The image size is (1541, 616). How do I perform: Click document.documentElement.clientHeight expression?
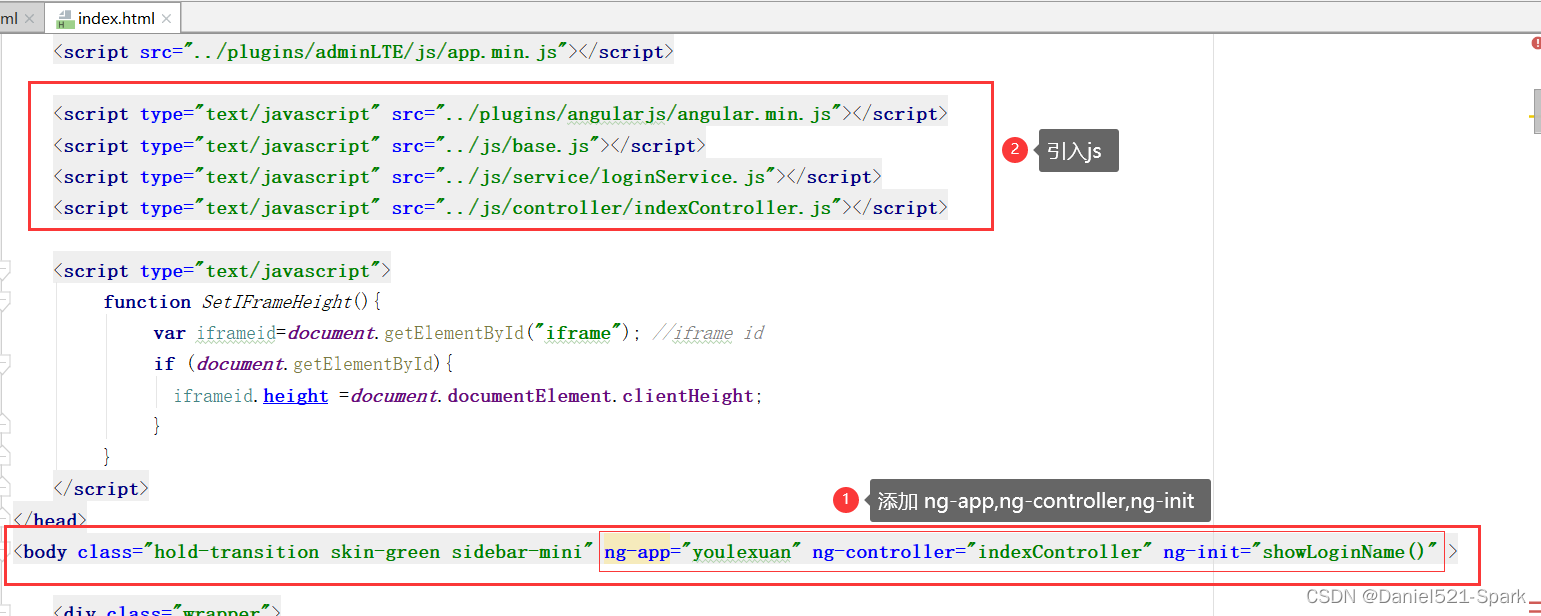(552, 396)
